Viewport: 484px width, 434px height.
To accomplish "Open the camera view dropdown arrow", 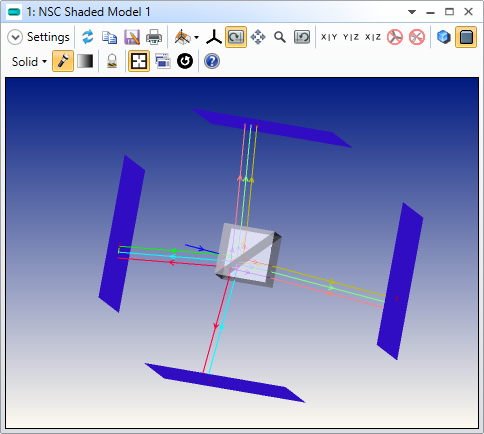I will [196, 37].
